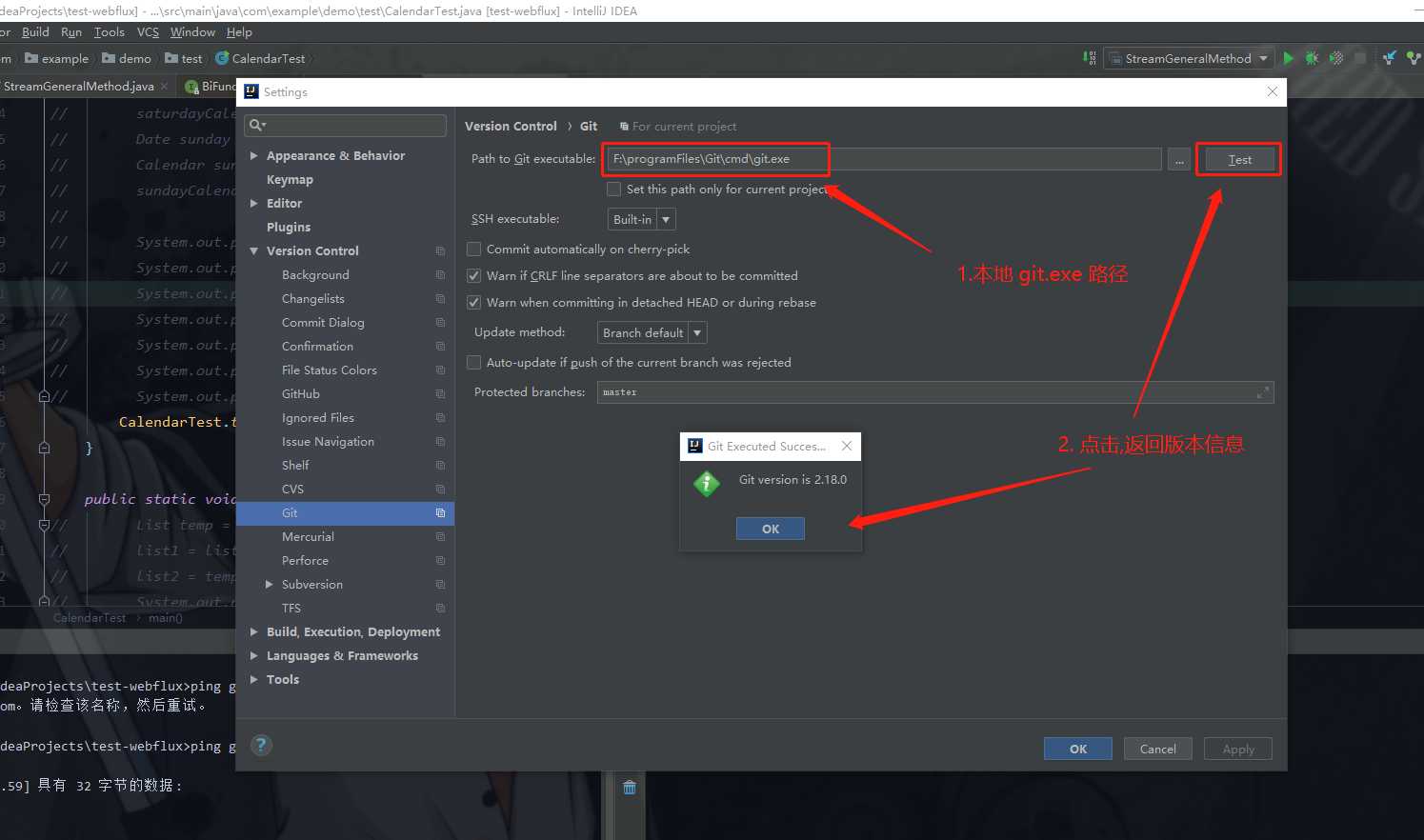Click the expand icon in Protected branches field

(1263, 392)
